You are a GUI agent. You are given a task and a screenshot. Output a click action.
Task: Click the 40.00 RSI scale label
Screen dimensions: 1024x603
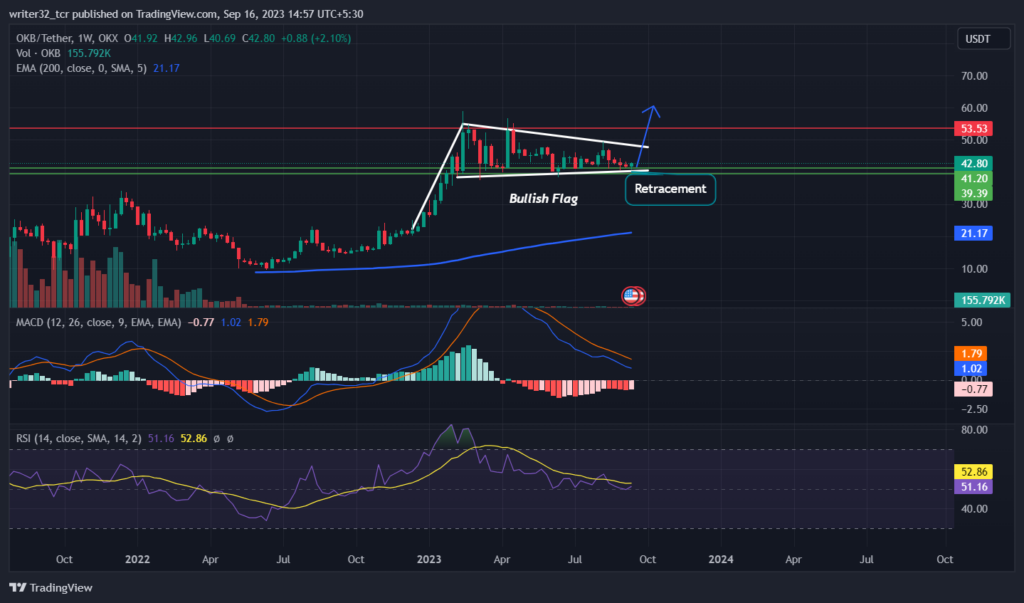click(x=974, y=508)
